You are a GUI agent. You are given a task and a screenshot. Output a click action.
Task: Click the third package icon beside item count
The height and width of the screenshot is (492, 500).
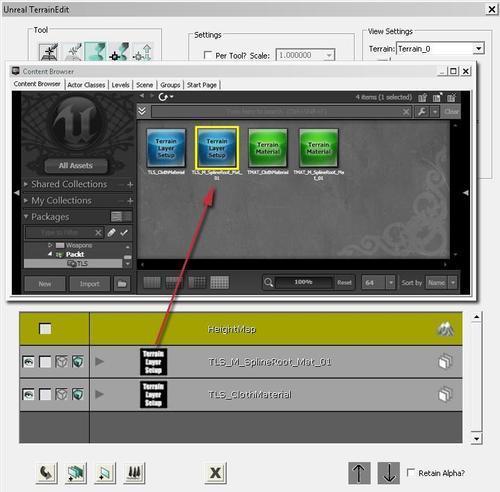click(x=451, y=98)
